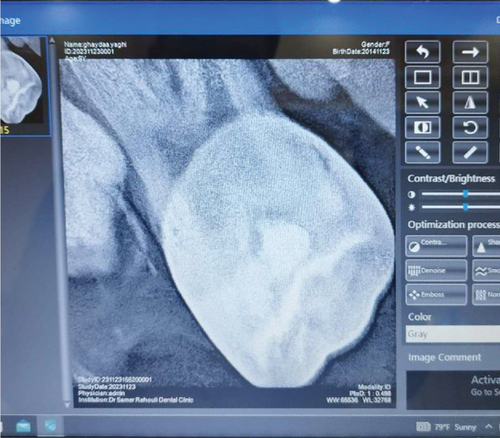
Task: Click the contrast slider handle
Action: [466, 194]
